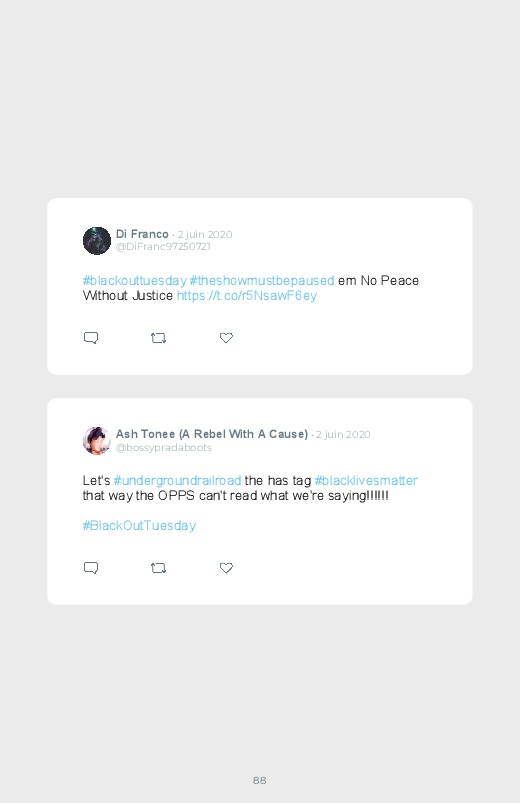Click the Di Franco display name
The height and width of the screenshot is (803, 520).
tap(142, 234)
